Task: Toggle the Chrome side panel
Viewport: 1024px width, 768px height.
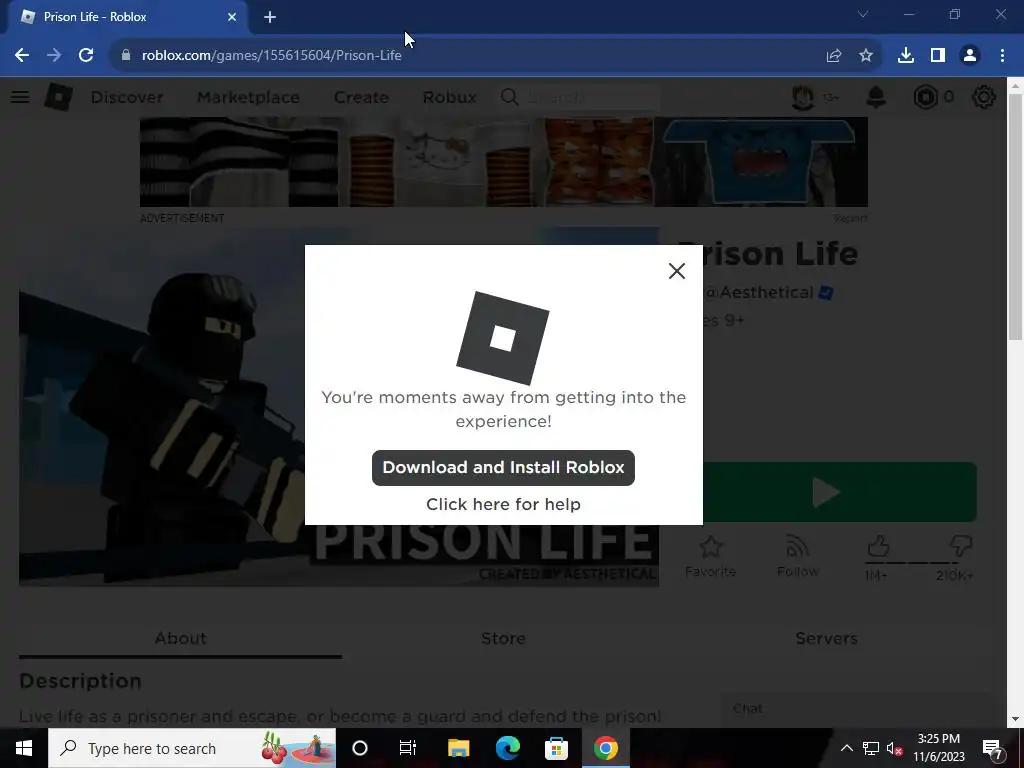Action: pyautogui.click(x=938, y=56)
